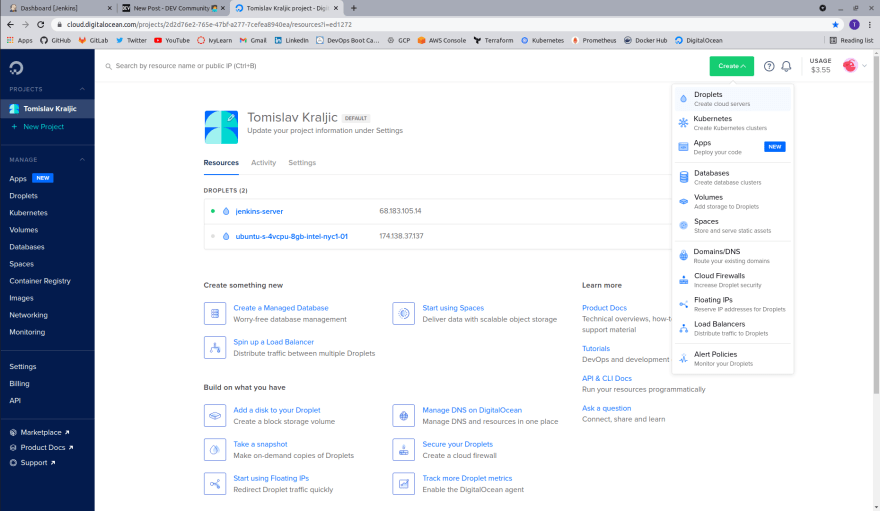The width and height of the screenshot is (880, 511).
Task: Click the Kubernetes icon in Create menu
Action: (x=683, y=123)
